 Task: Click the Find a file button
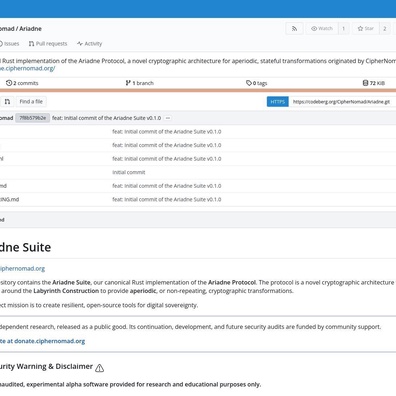31,101
